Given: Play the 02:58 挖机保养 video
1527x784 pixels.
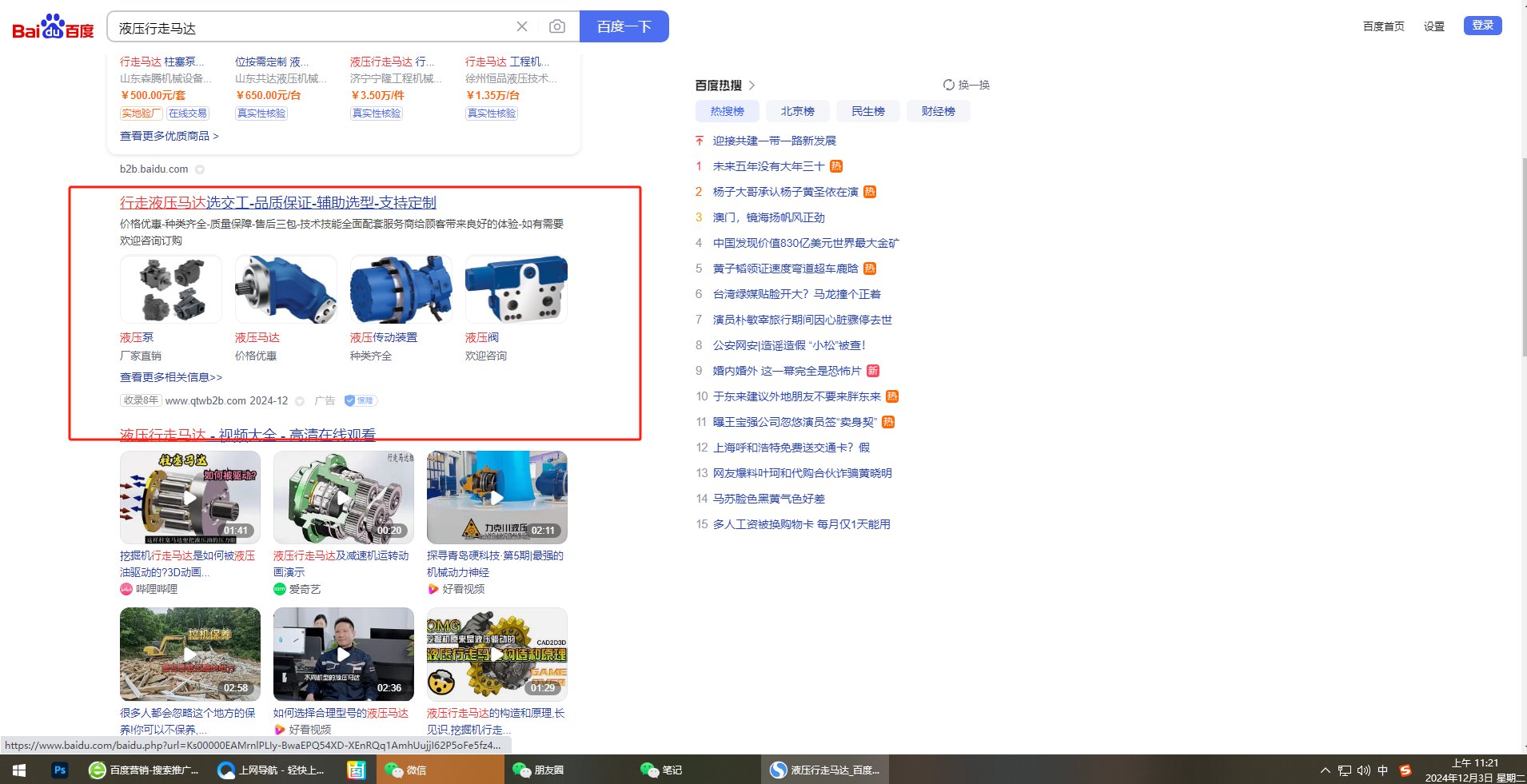Looking at the screenshot, I should [x=190, y=655].
